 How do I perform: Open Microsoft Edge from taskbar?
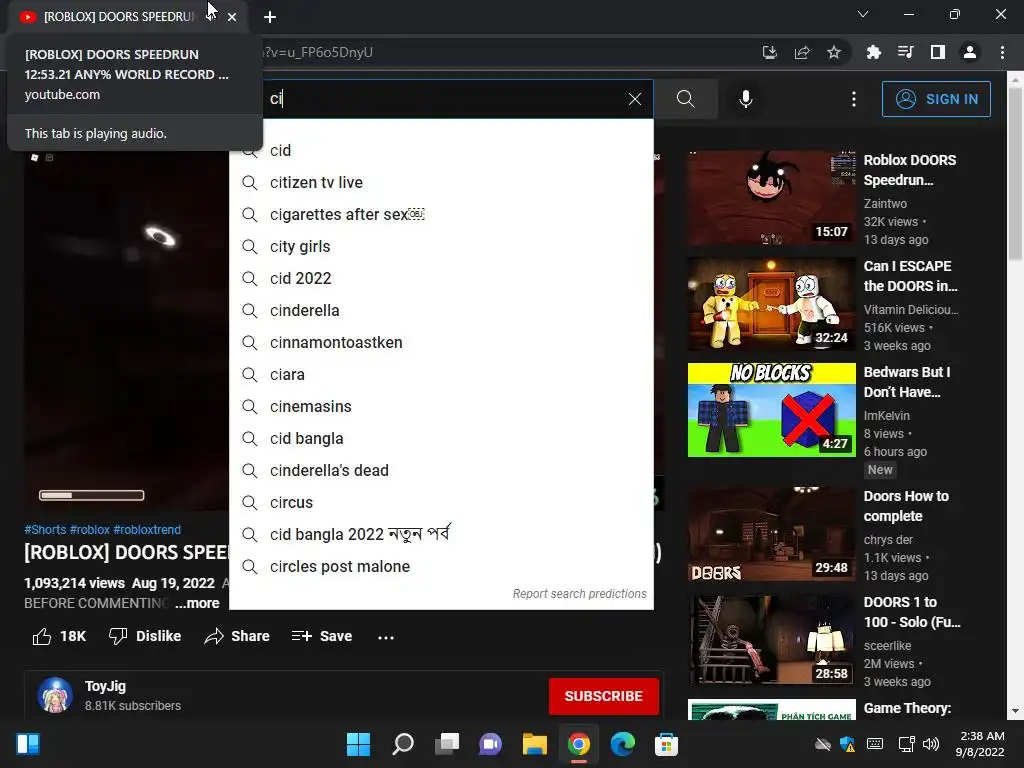[622, 744]
